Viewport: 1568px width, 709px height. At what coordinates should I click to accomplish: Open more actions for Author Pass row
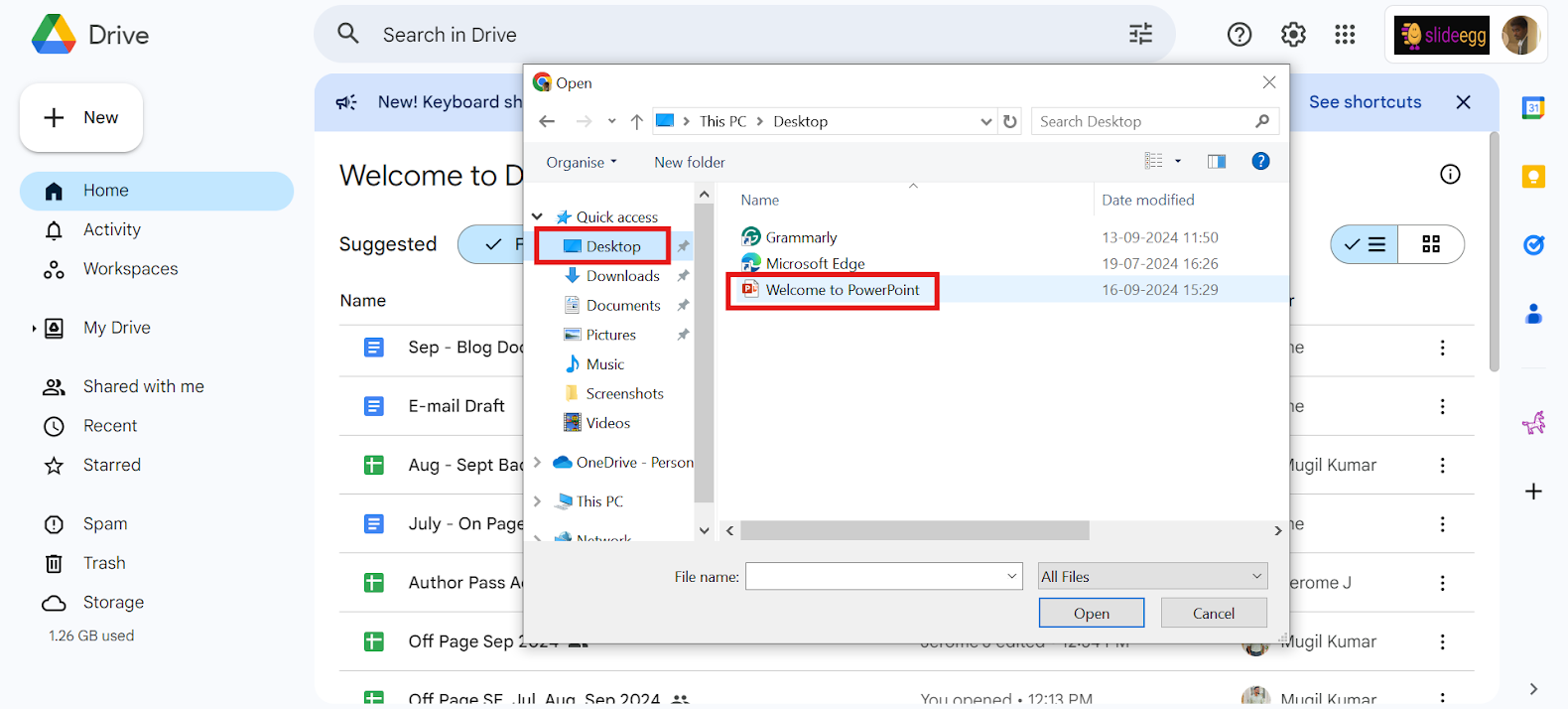pos(1442,583)
